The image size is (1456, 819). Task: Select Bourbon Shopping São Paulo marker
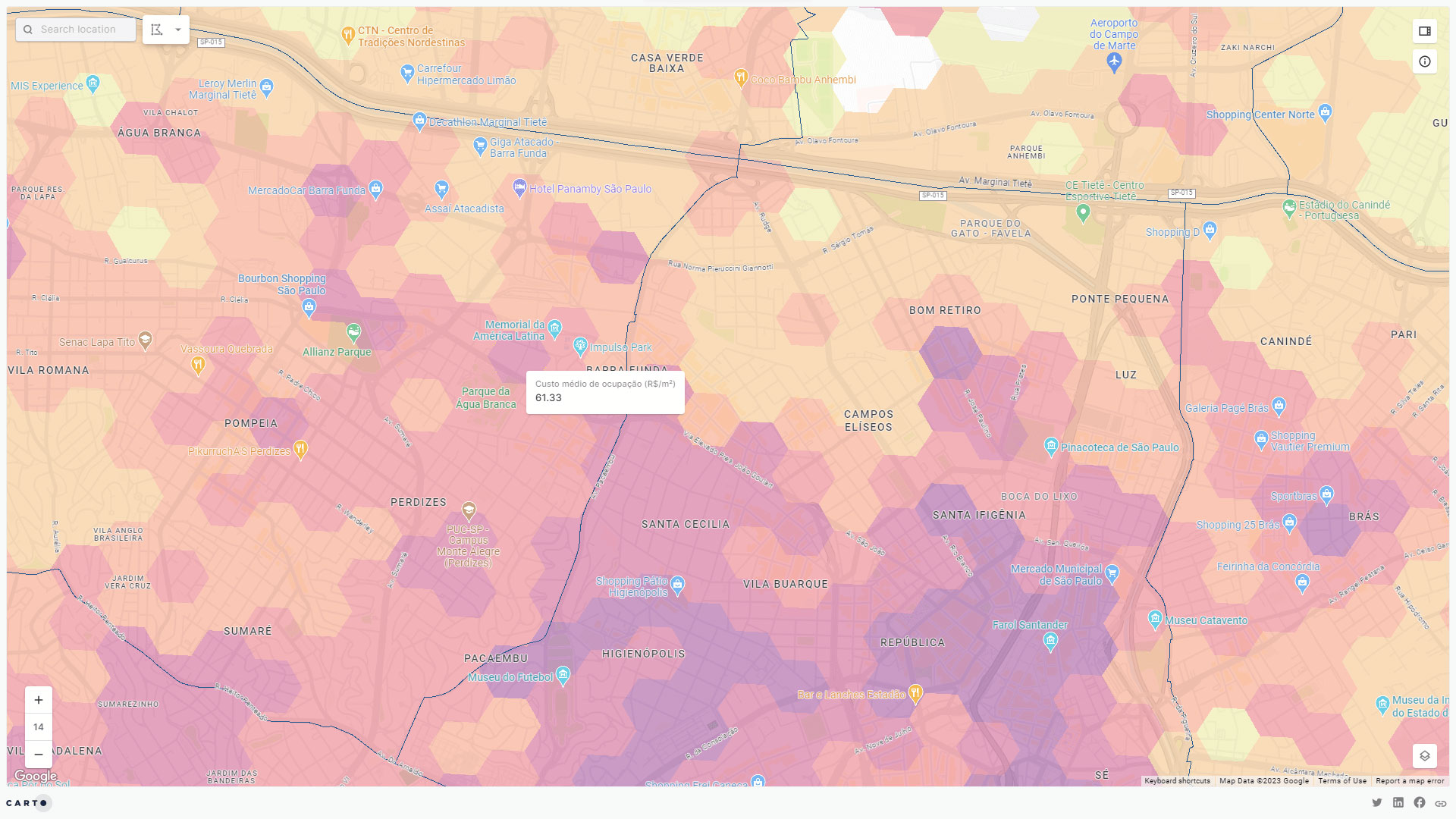(309, 308)
